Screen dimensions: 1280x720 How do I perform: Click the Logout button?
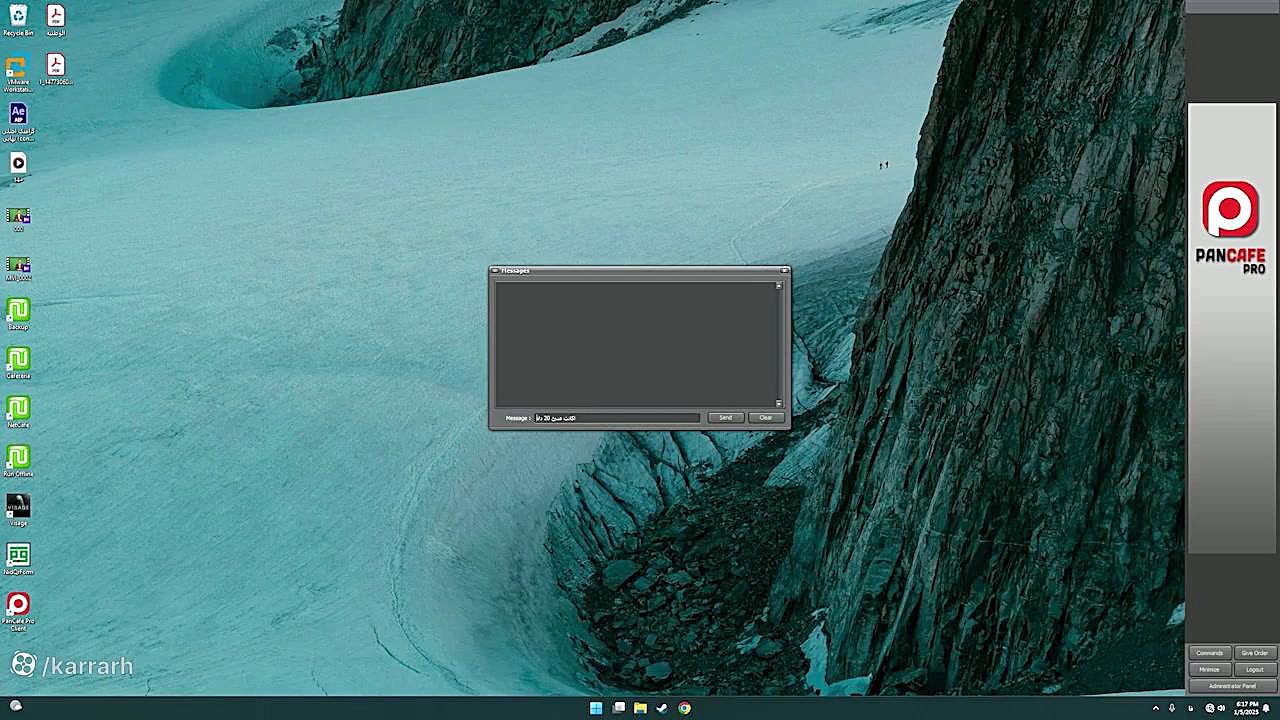[x=1255, y=669]
